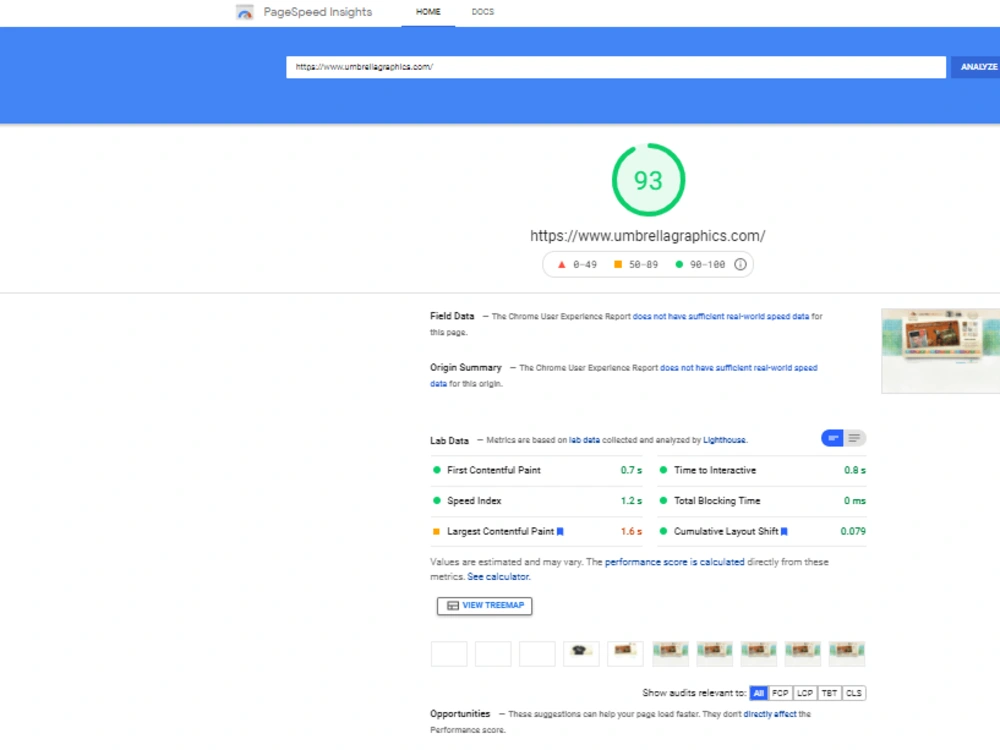Open the See calculator link
The height and width of the screenshot is (750, 1000).
(498, 577)
